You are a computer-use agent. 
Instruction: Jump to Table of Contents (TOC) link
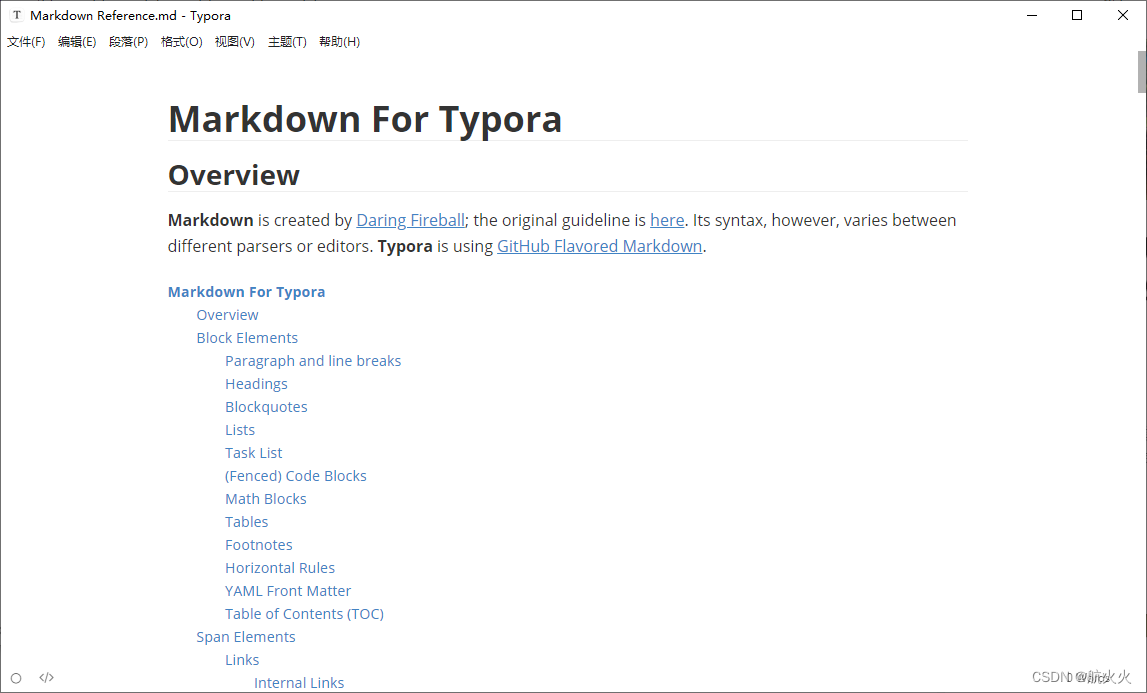pos(304,614)
